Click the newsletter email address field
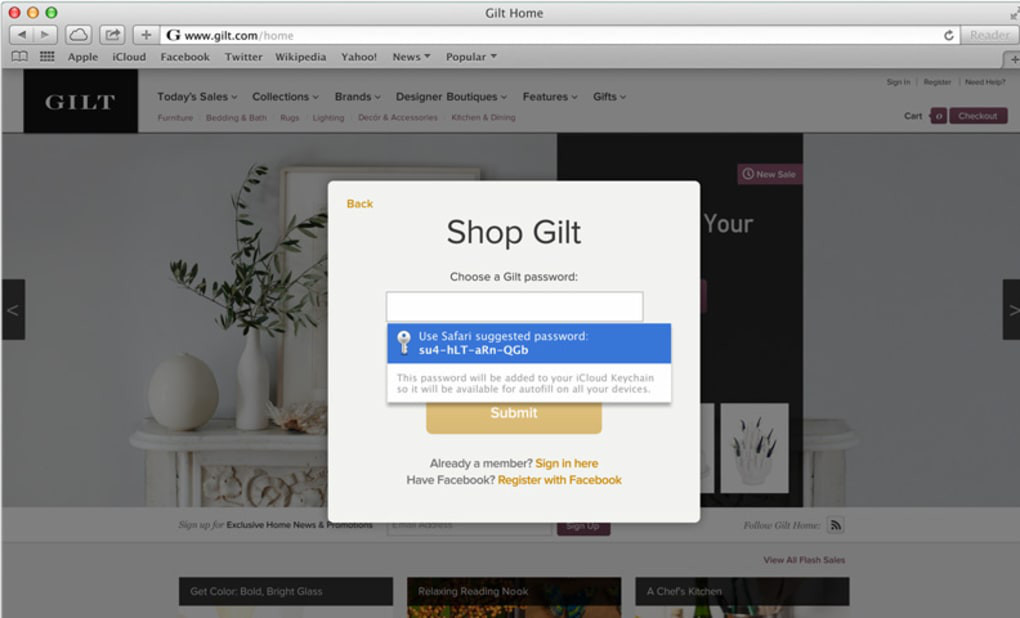 [x=470, y=528]
